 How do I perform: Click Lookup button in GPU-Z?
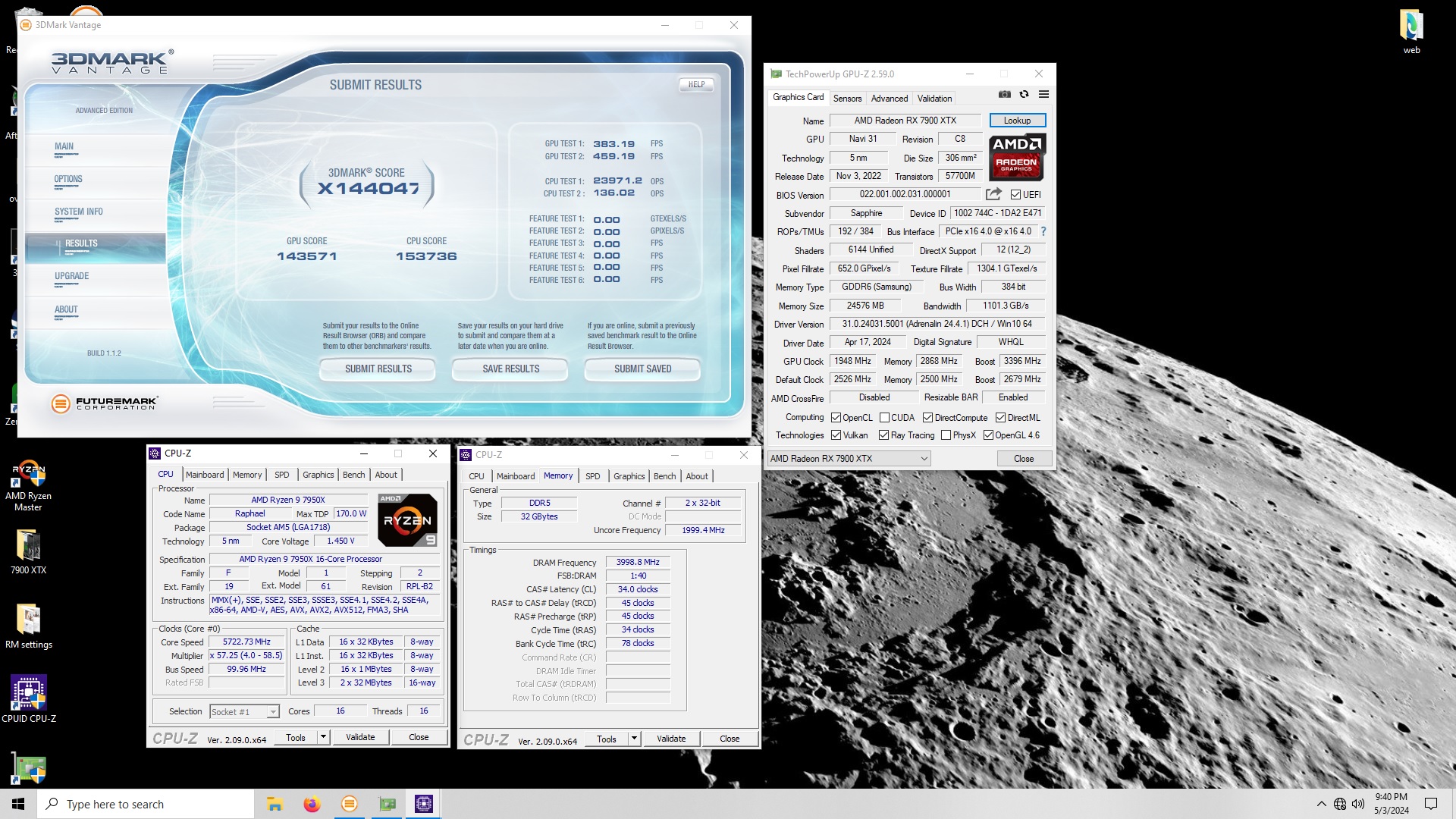coord(1017,121)
